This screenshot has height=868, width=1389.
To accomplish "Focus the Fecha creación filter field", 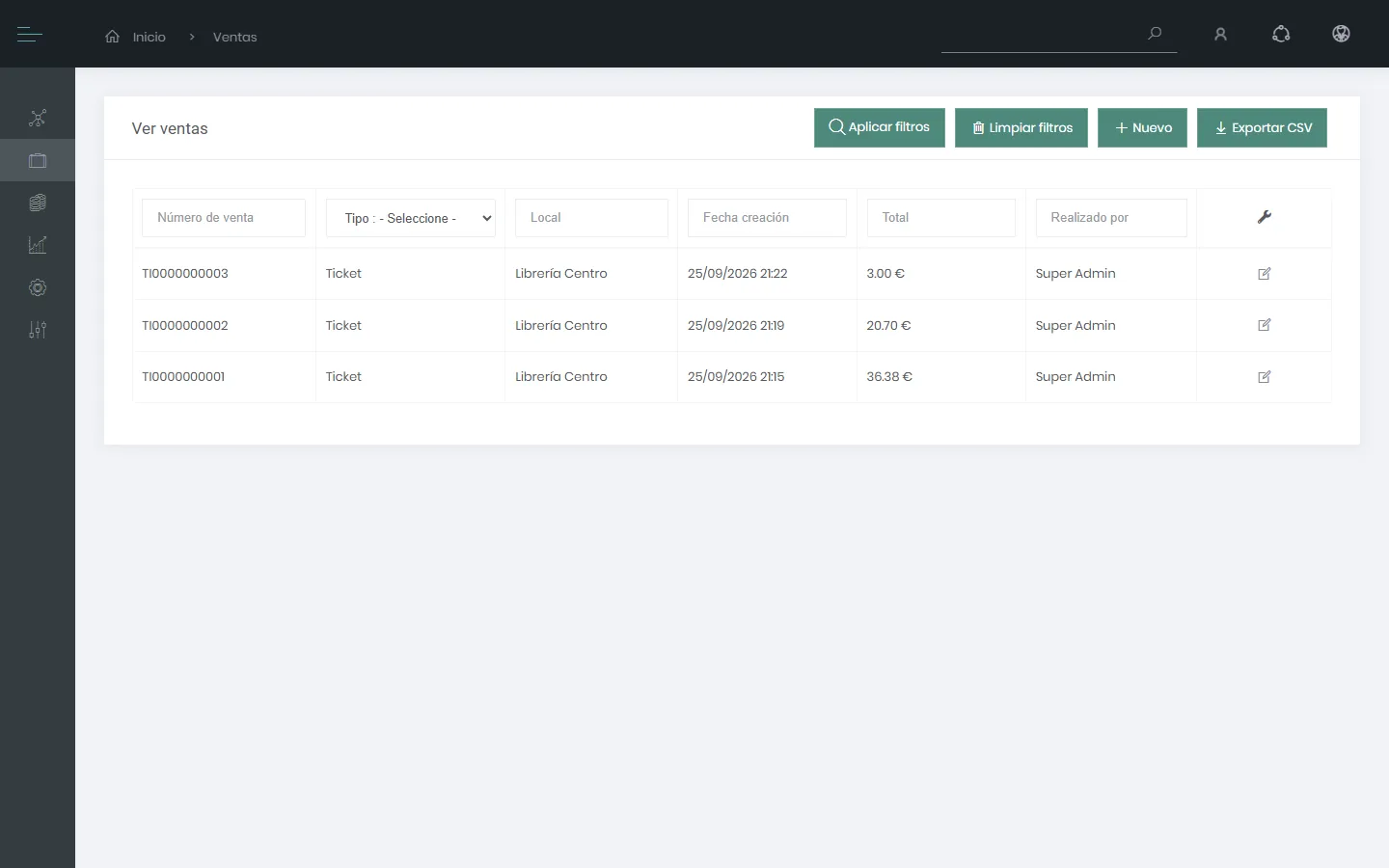I will tap(767, 218).
